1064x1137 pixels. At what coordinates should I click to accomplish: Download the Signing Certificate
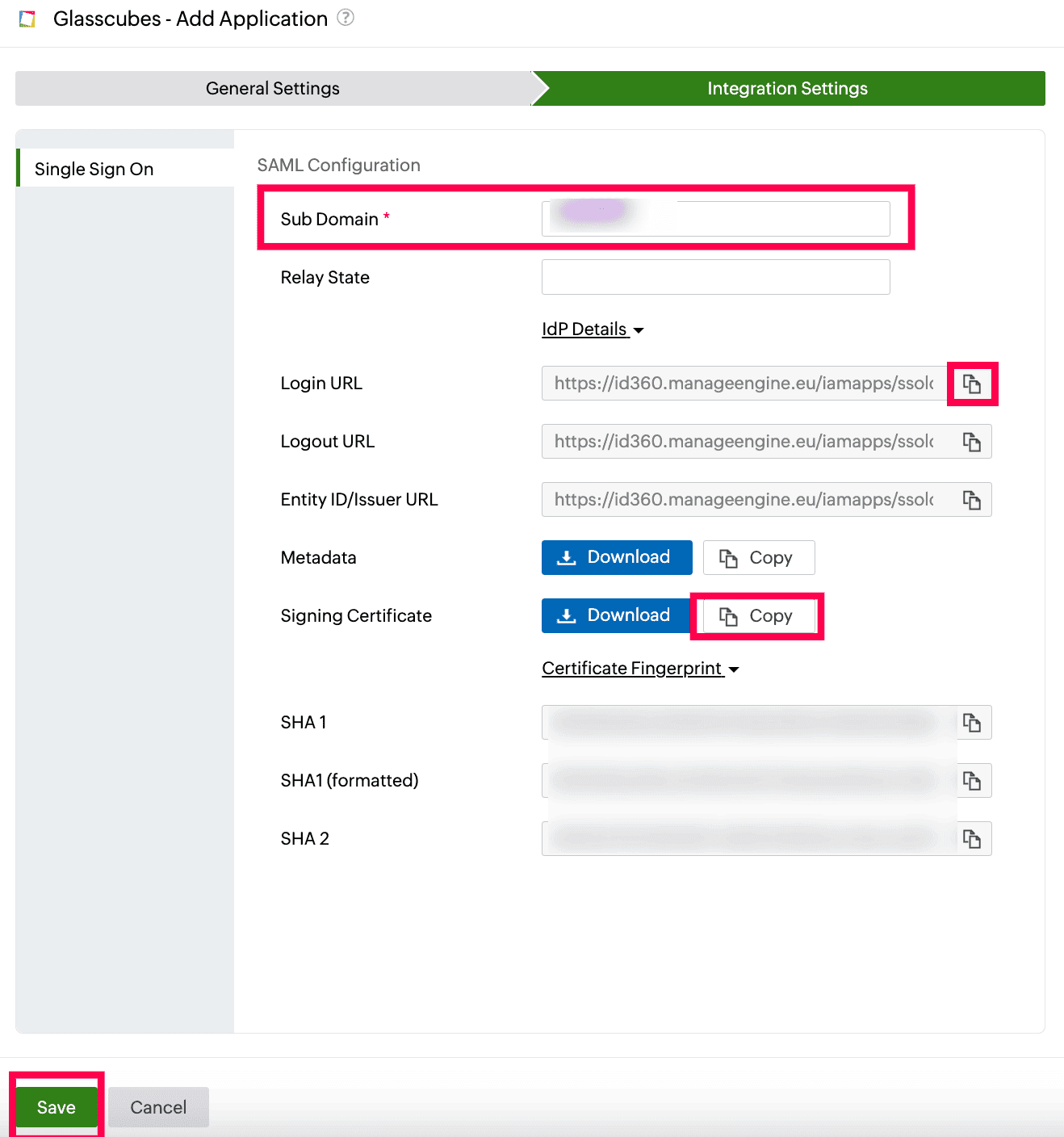(x=617, y=615)
